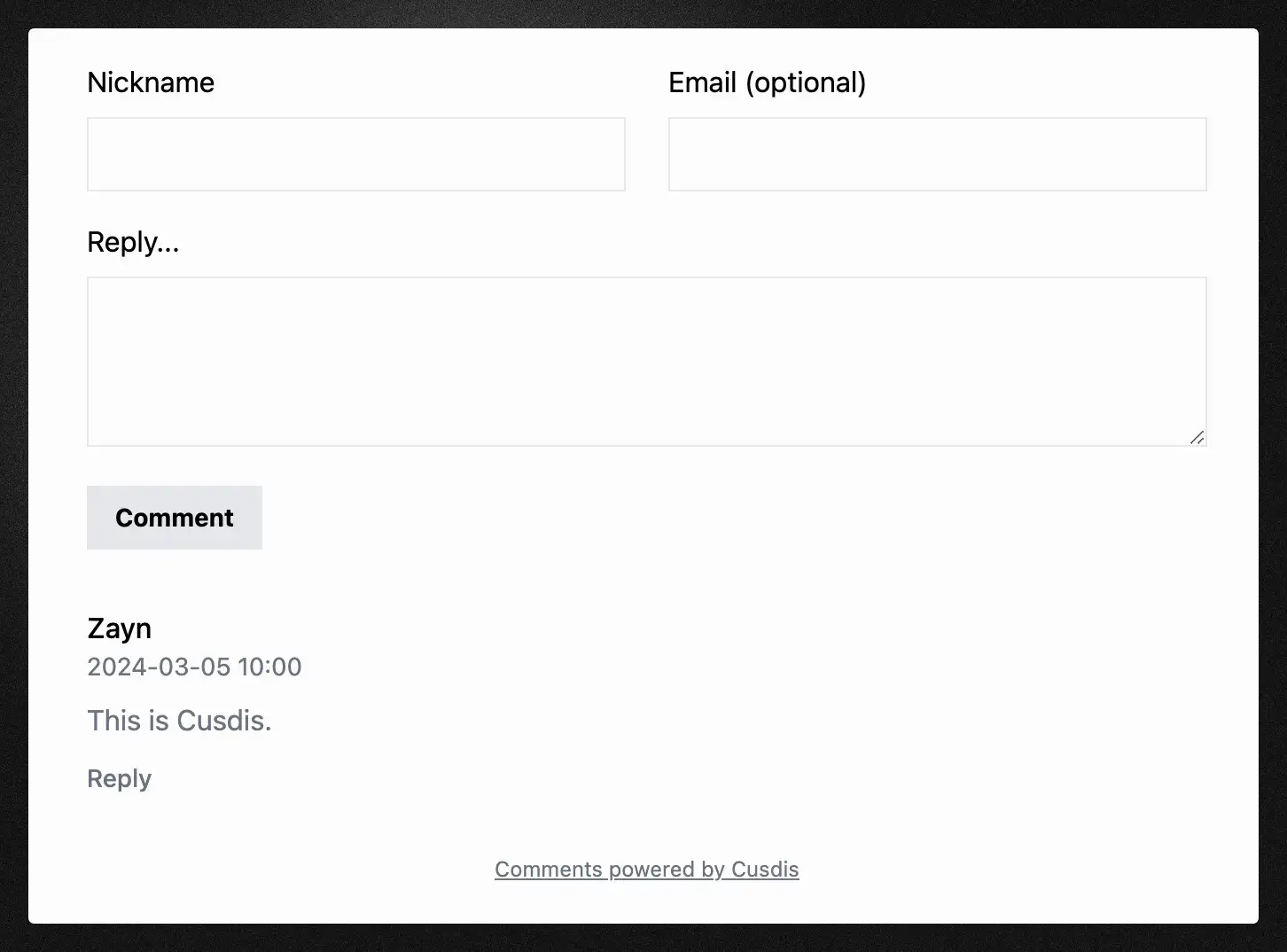Click the word "Comments" in the footer link
Viewport: 1287px width, 952px height.
(x=547, y=870)
